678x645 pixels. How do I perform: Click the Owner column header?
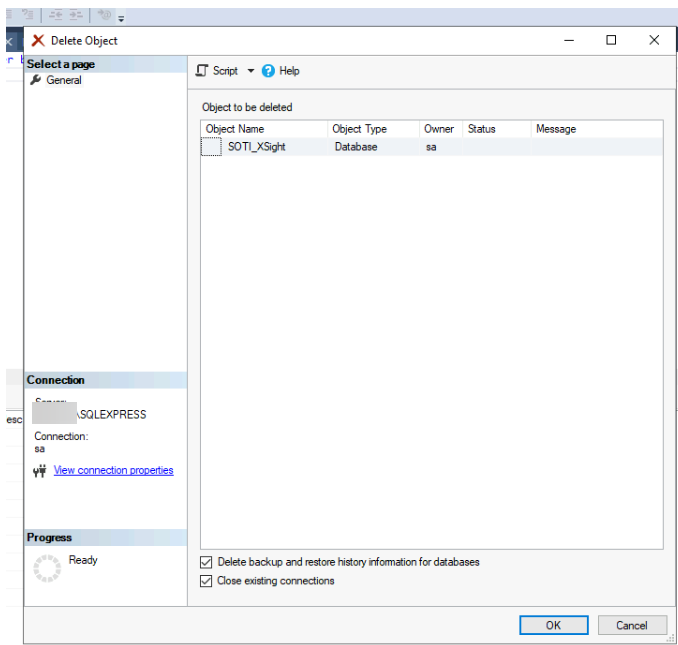(439, 129)
